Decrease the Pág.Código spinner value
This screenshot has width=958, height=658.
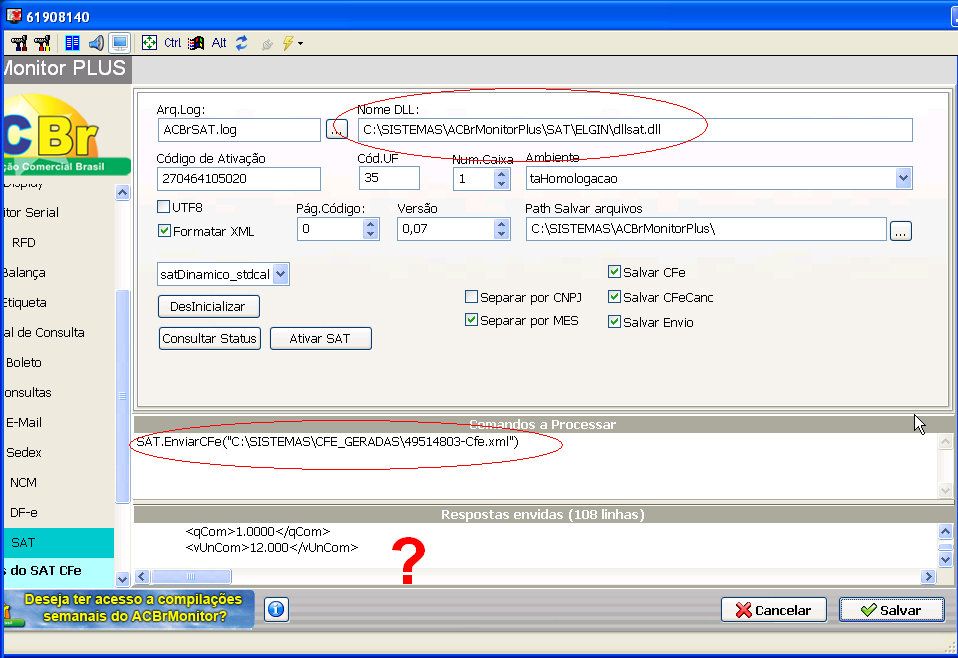click(x=370, y=233)
